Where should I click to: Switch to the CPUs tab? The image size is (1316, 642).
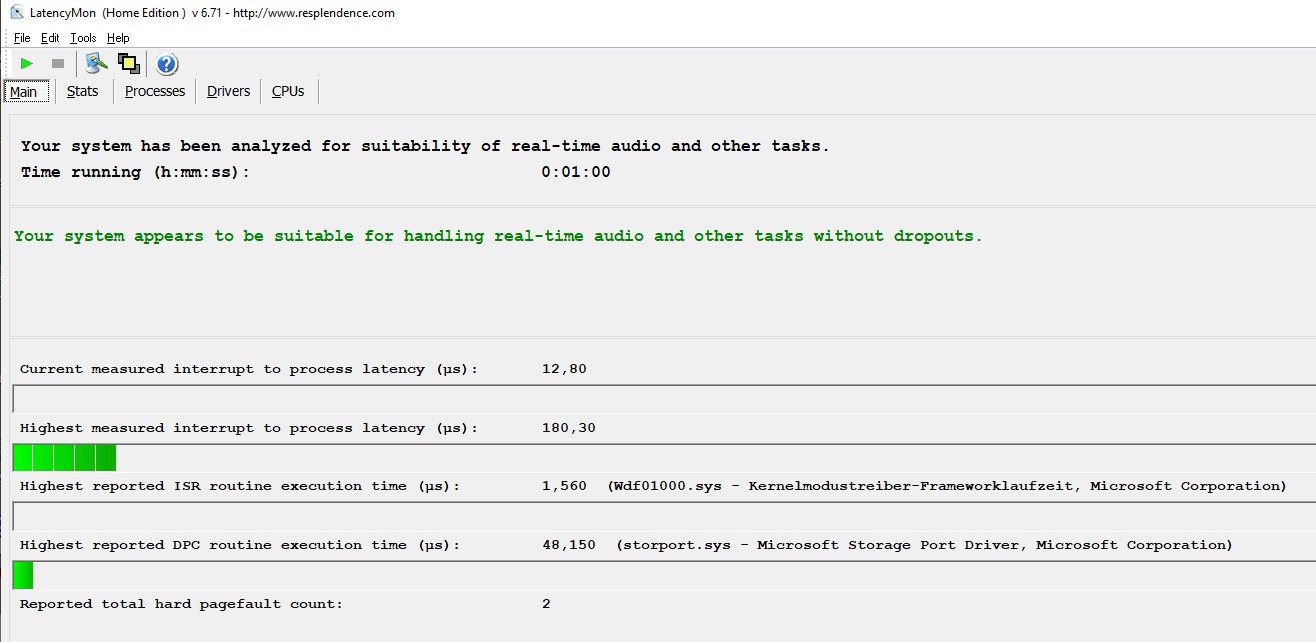(288, 91)
